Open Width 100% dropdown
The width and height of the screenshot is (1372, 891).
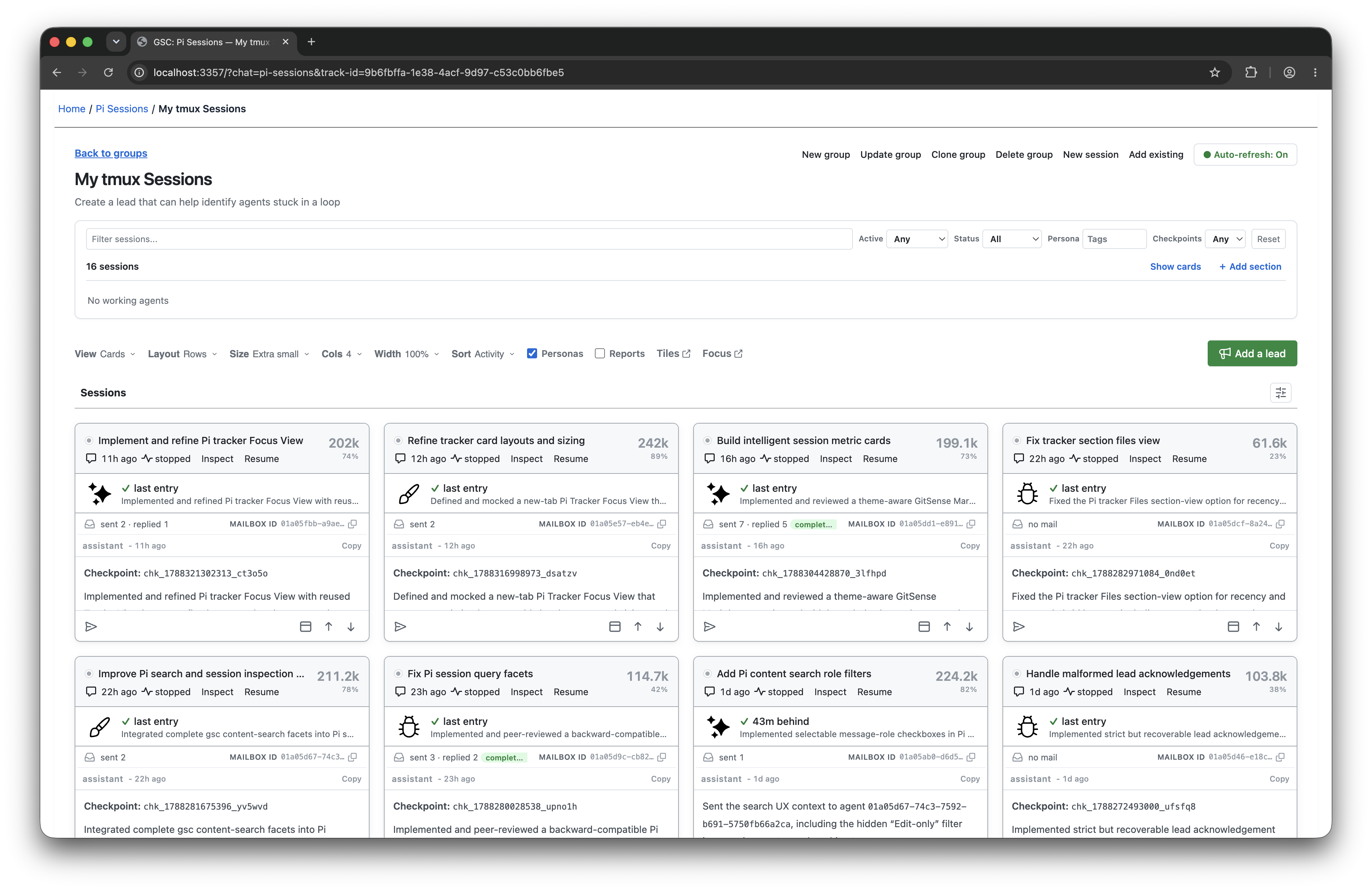pyautogui.click(x=407, y=354)
